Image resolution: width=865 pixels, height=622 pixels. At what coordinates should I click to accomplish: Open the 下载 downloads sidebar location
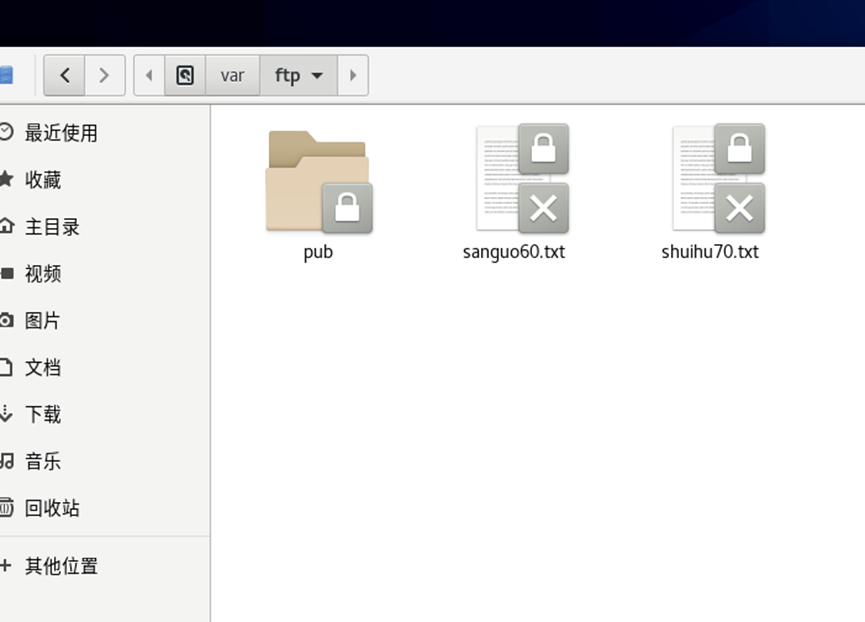[x=105, y=414]
